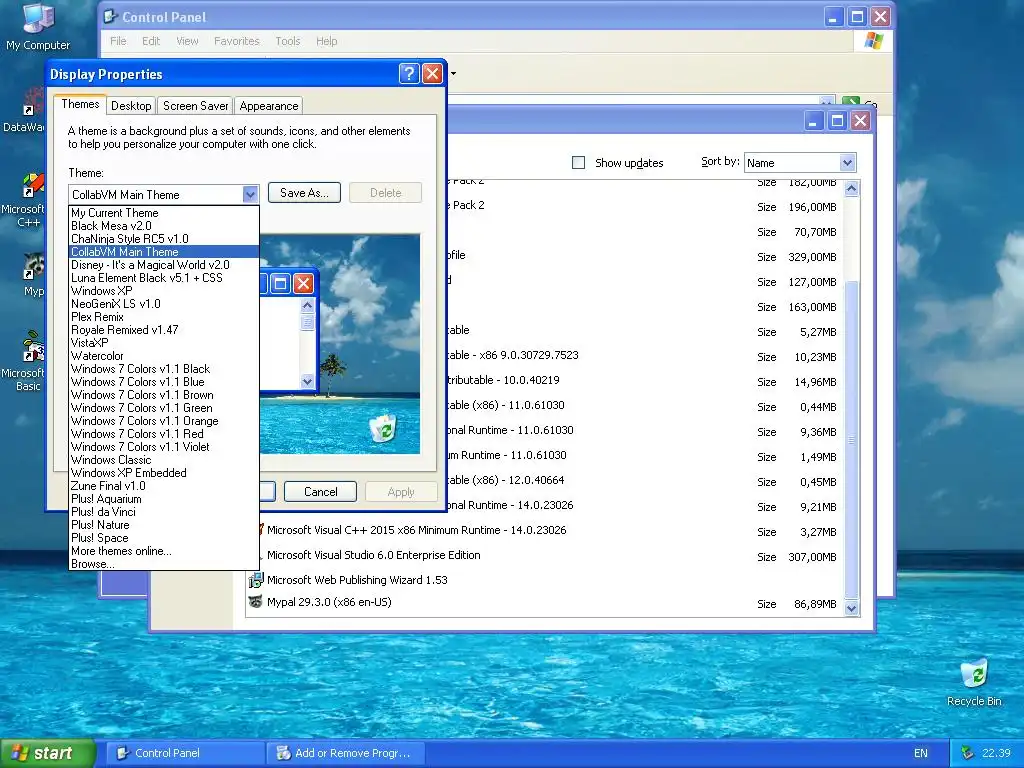Click Microsoft Web Publishing Wizard icon
The image size is (1024, 768).
(256, 580)
